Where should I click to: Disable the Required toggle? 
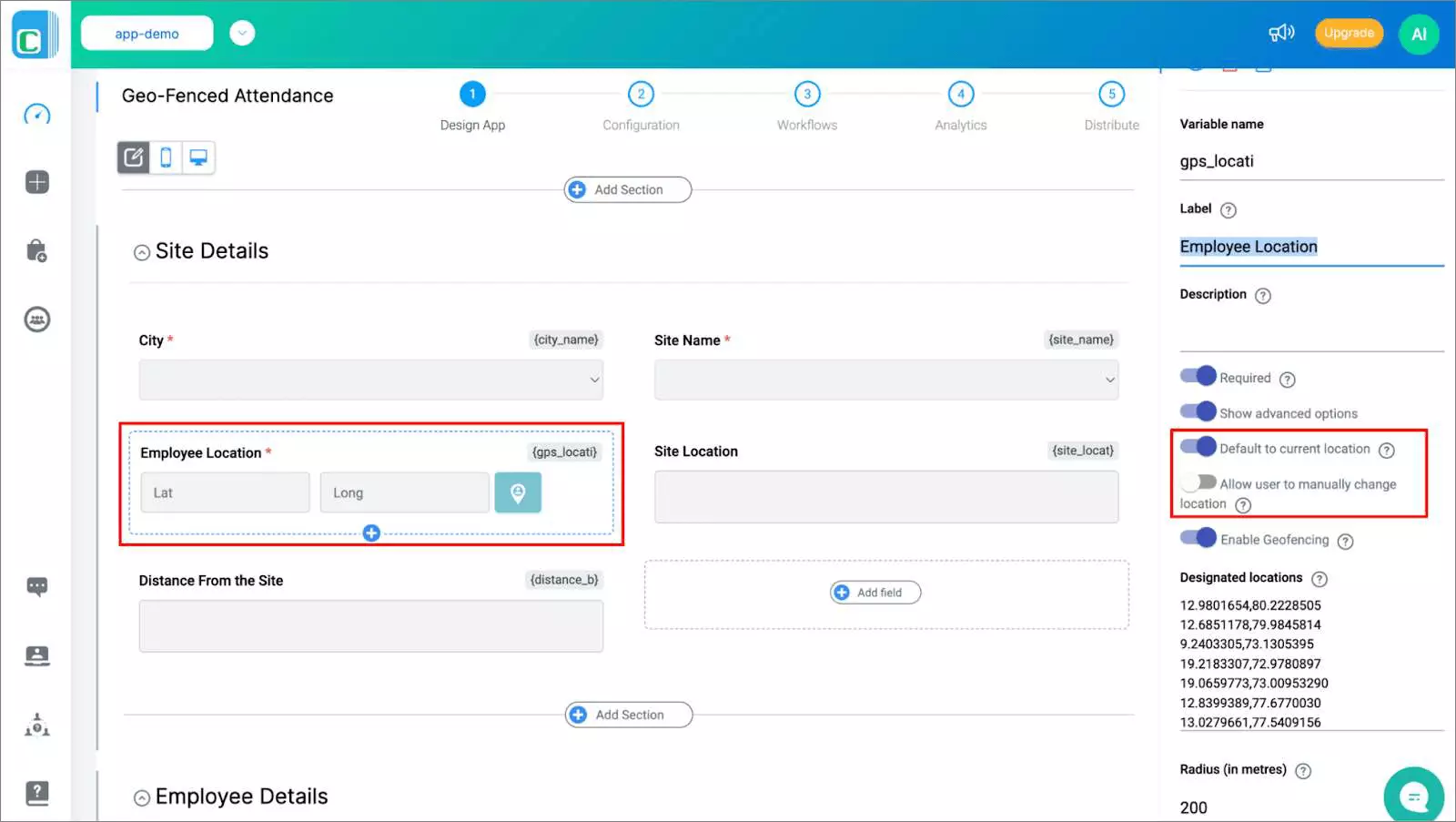tap(1199, 375)
